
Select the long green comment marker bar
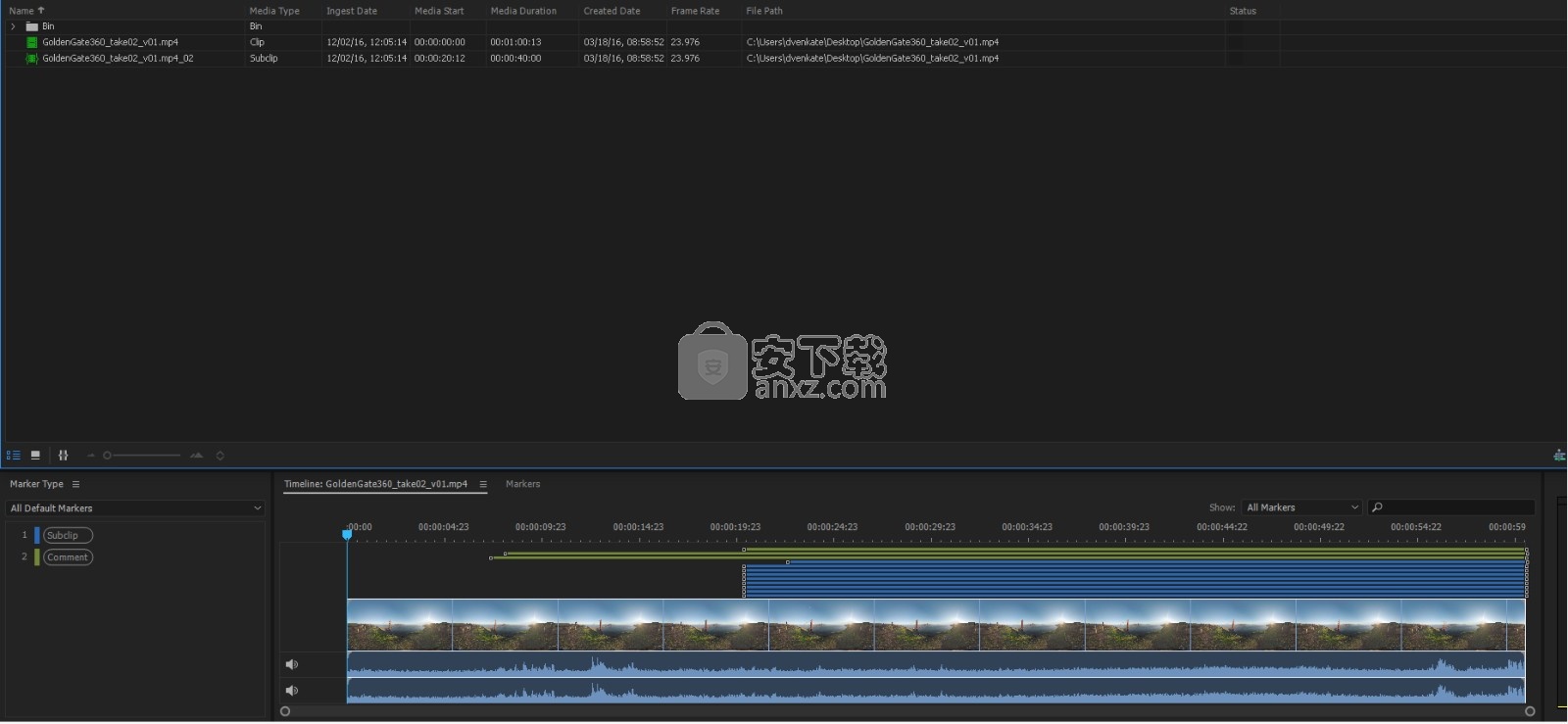pyautogui.click(x=1008, y=557)
